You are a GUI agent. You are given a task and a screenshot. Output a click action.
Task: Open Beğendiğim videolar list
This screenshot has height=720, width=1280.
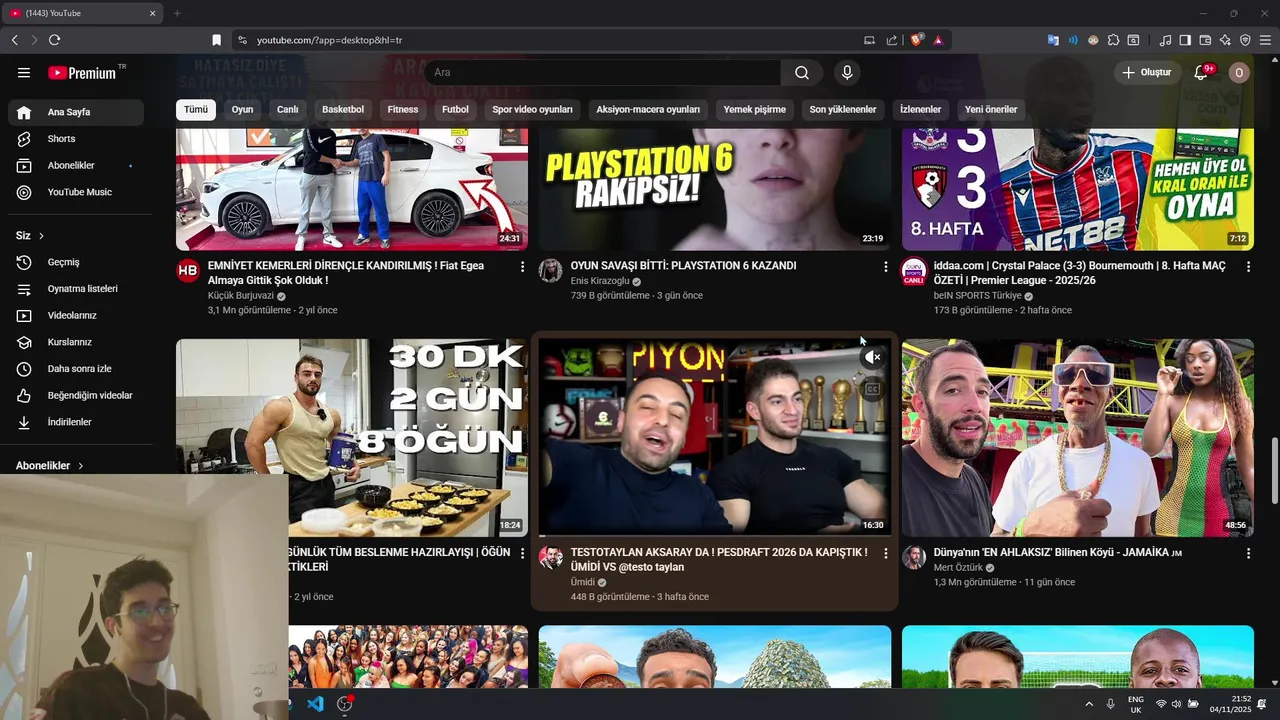(x=76, y=396)
